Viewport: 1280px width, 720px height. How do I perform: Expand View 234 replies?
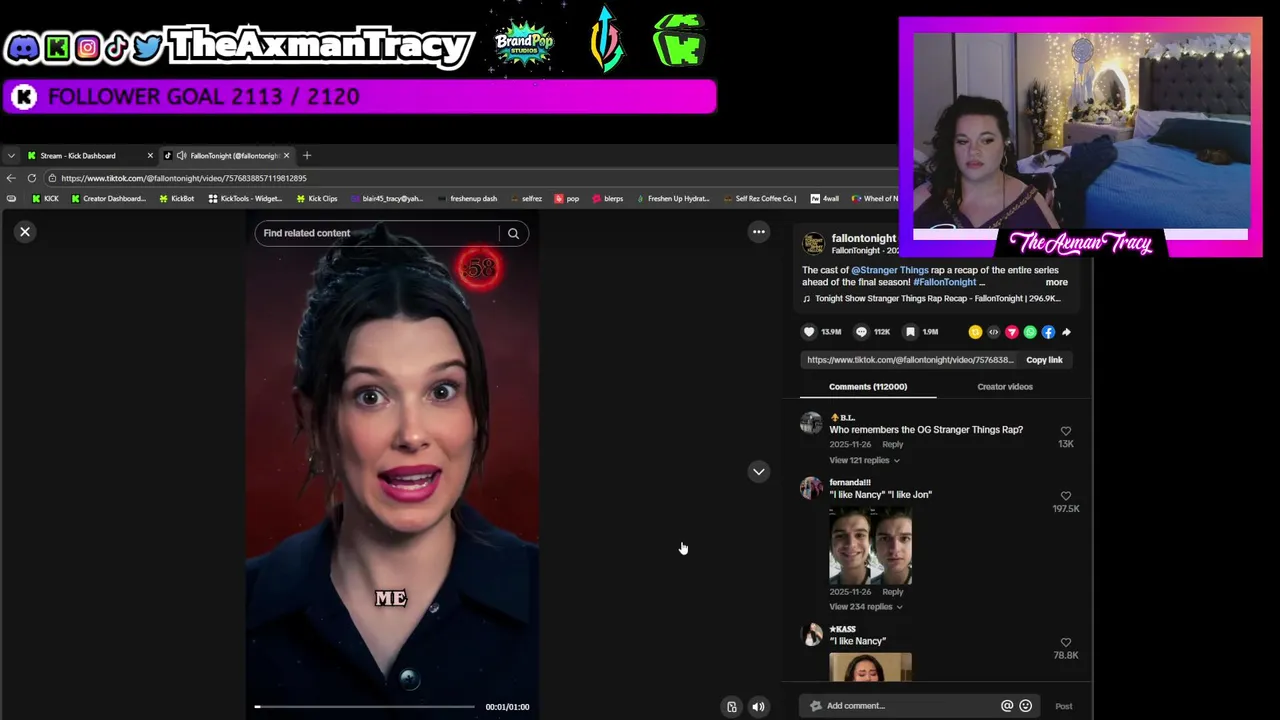pyautogui.click(x=866, y=607)
